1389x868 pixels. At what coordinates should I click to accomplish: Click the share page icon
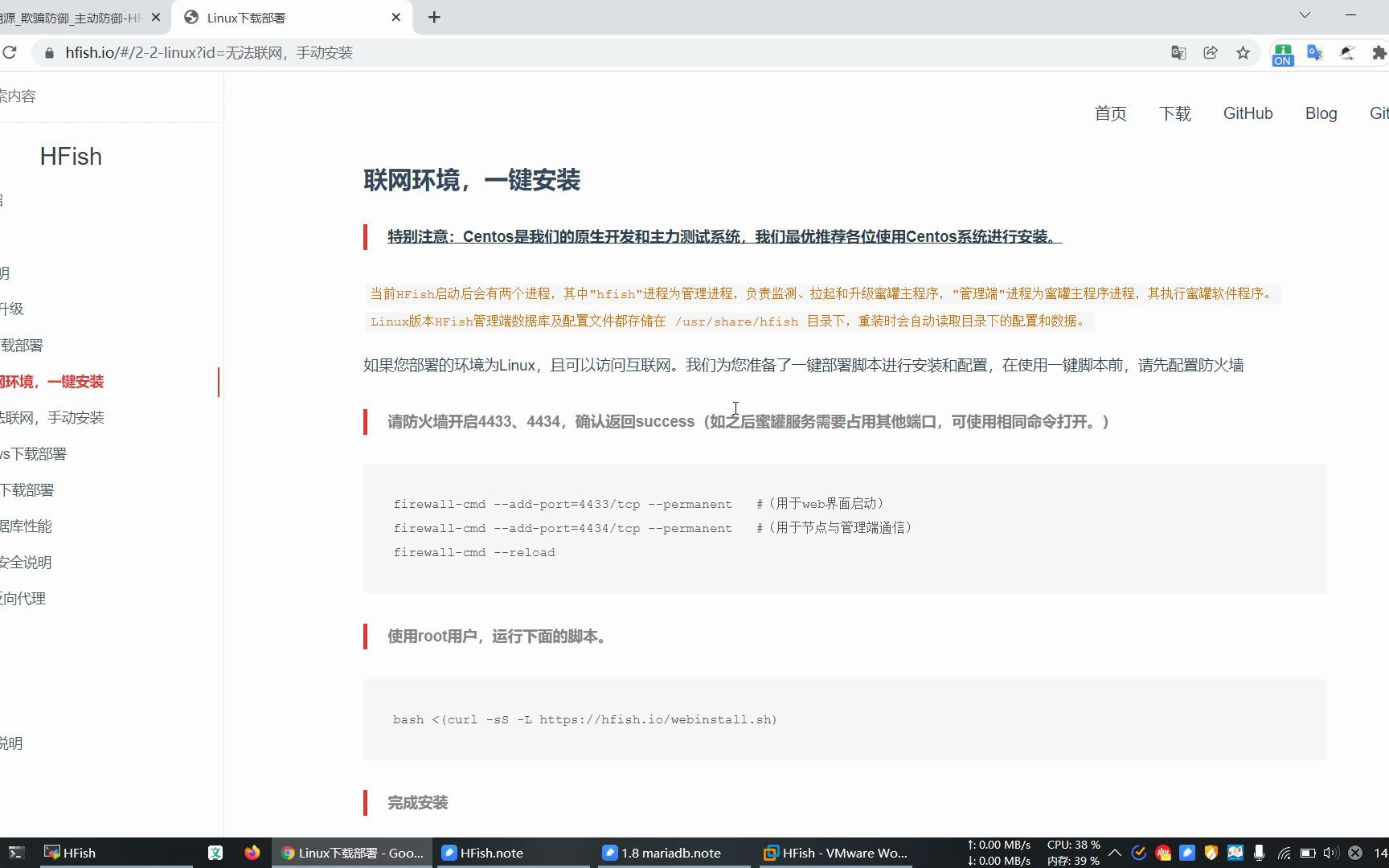[x=1211, y=53]
